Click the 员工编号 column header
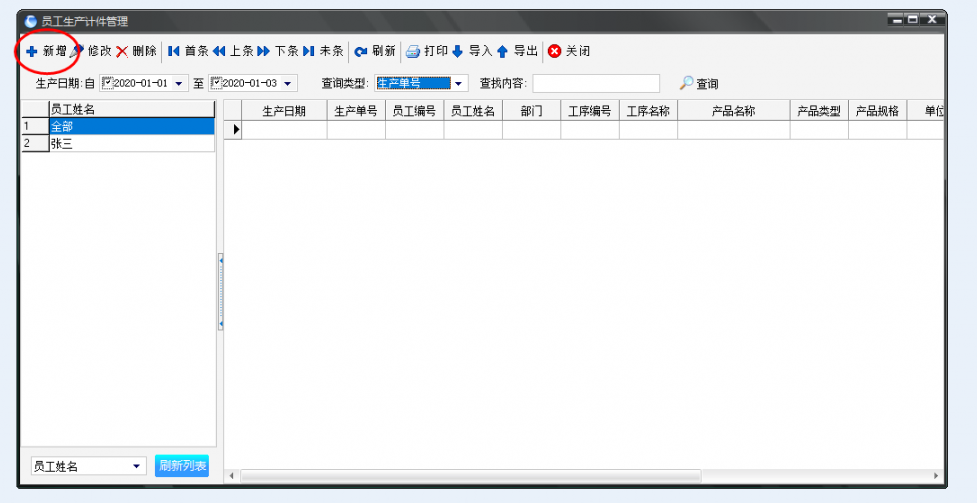The height and width of the screenshot is (503, 977). coord(414,111)
